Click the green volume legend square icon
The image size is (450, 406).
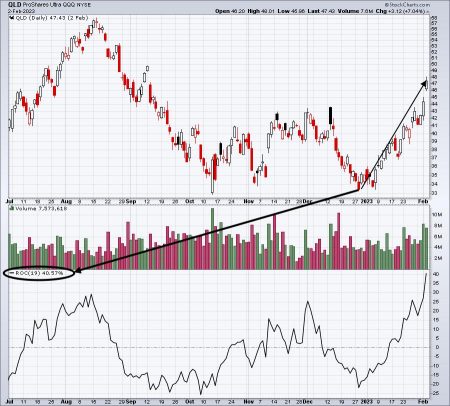12,208
